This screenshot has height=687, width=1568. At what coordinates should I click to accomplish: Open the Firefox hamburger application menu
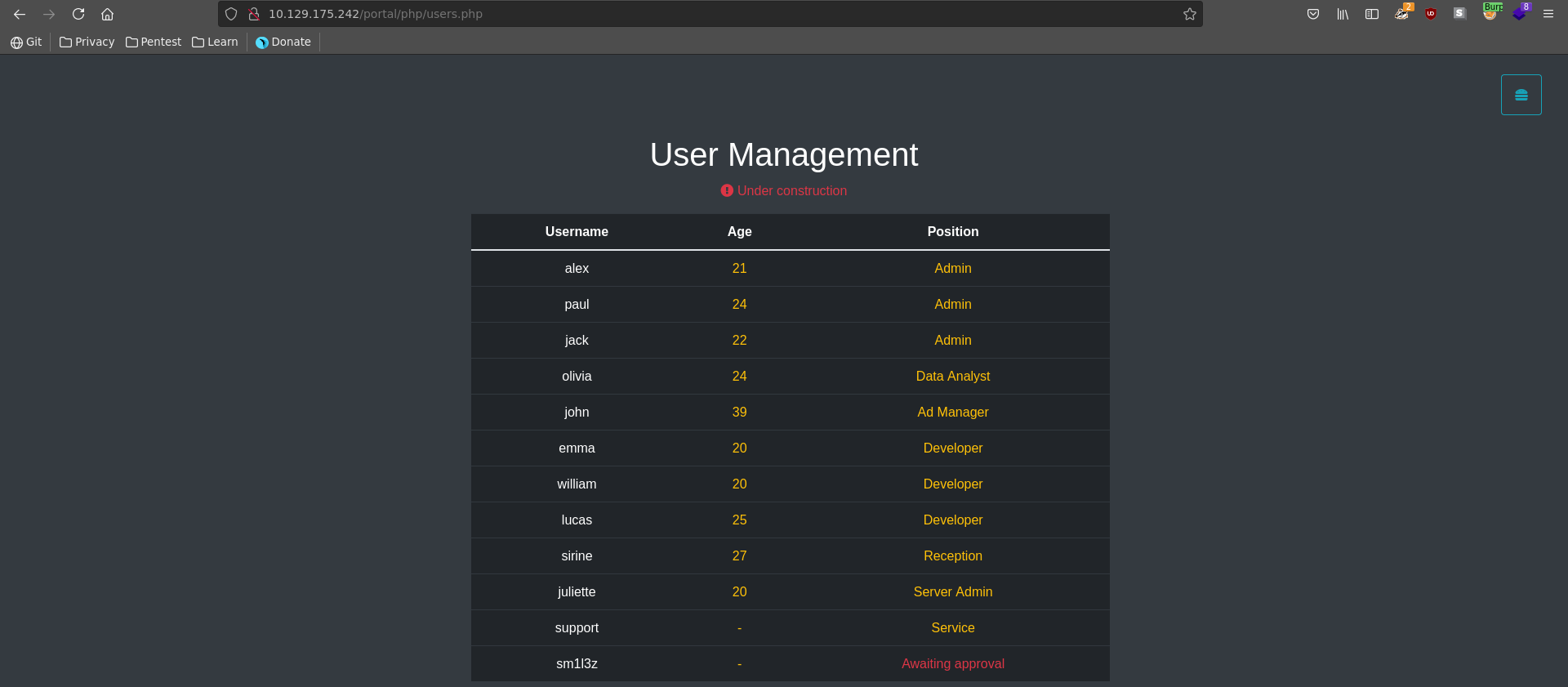pos(1548,14)
